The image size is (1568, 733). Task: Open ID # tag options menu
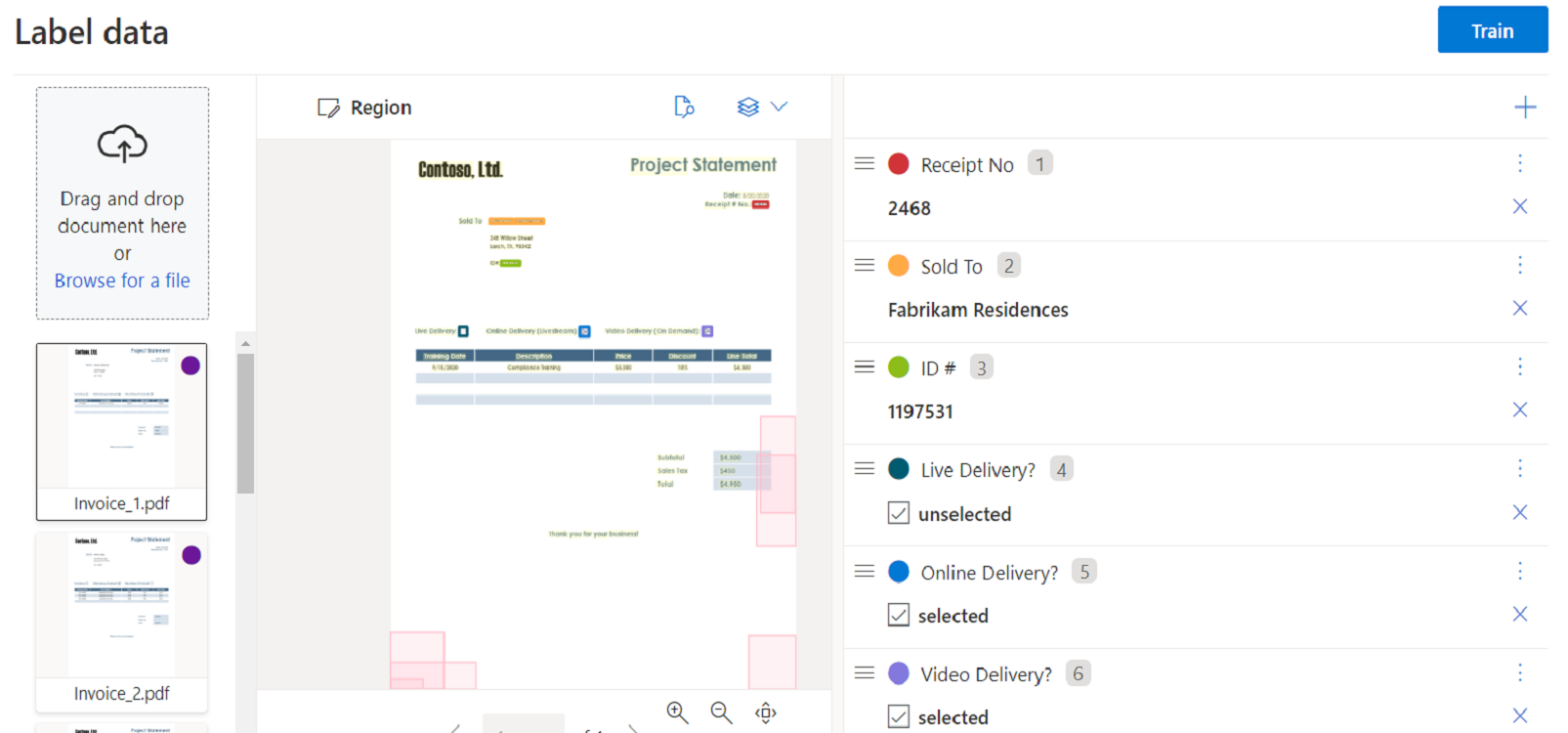click(x=1520, y=366)
